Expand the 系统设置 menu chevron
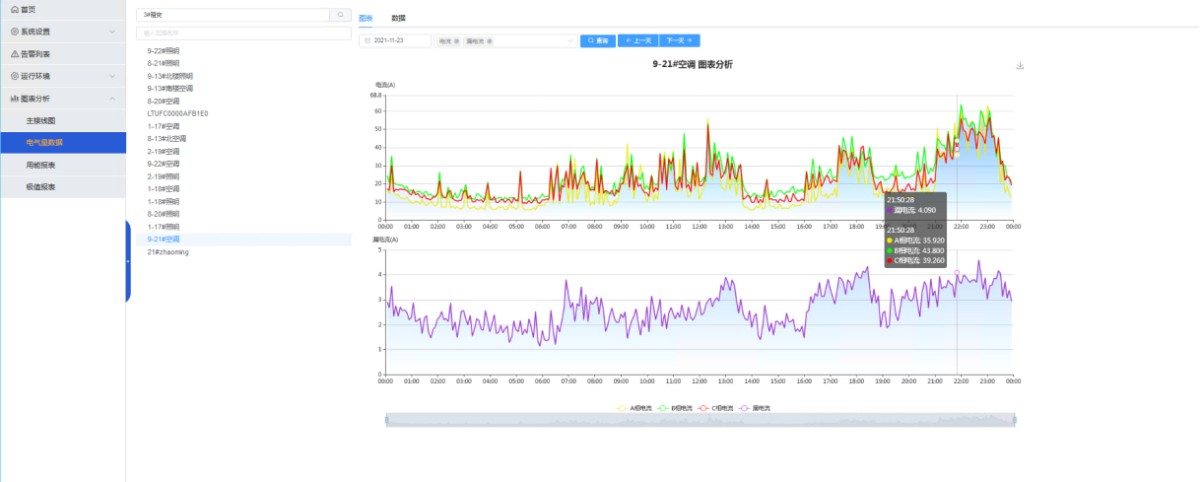 112,31
